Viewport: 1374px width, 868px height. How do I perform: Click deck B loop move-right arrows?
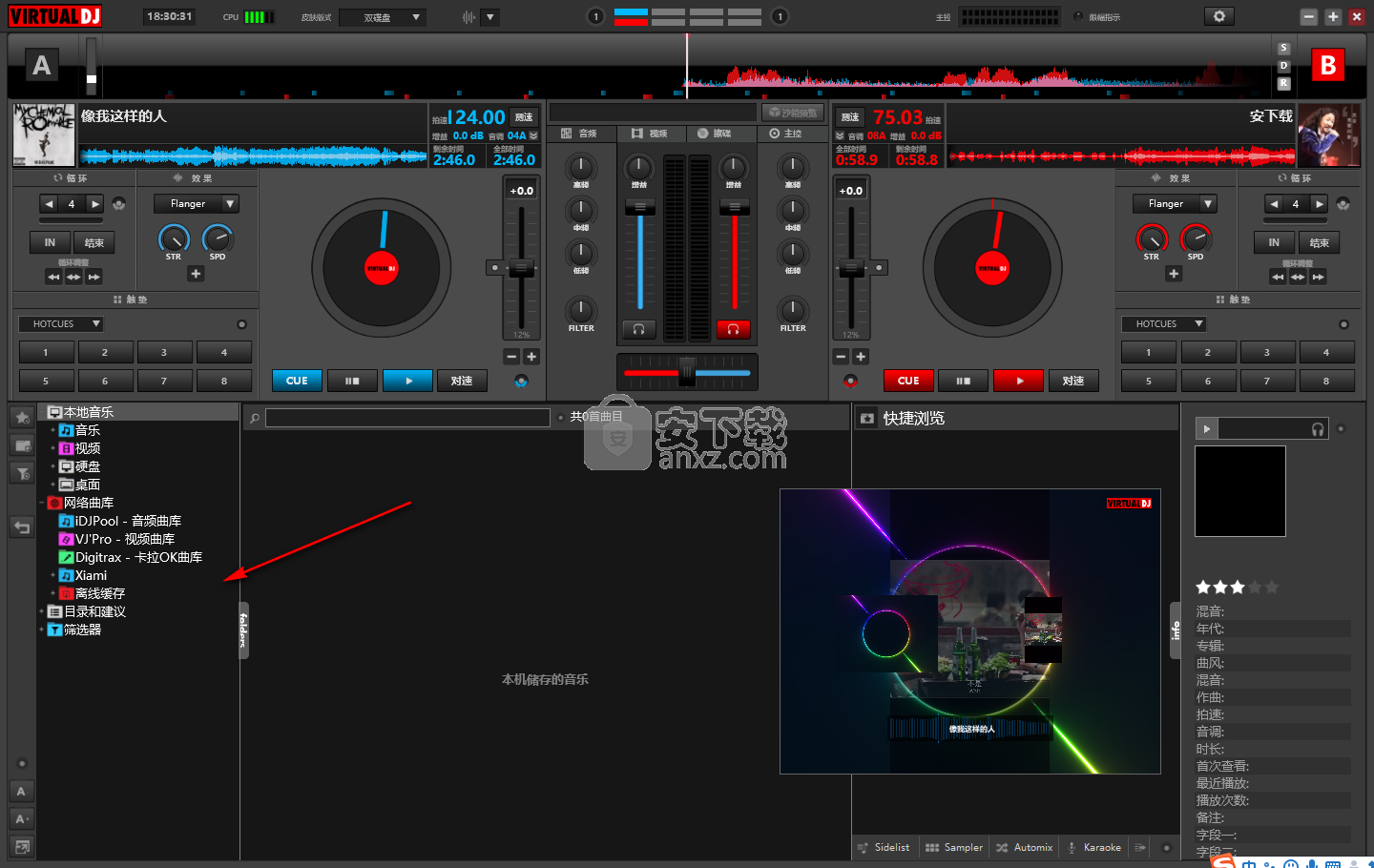(x=1318, y=277)
